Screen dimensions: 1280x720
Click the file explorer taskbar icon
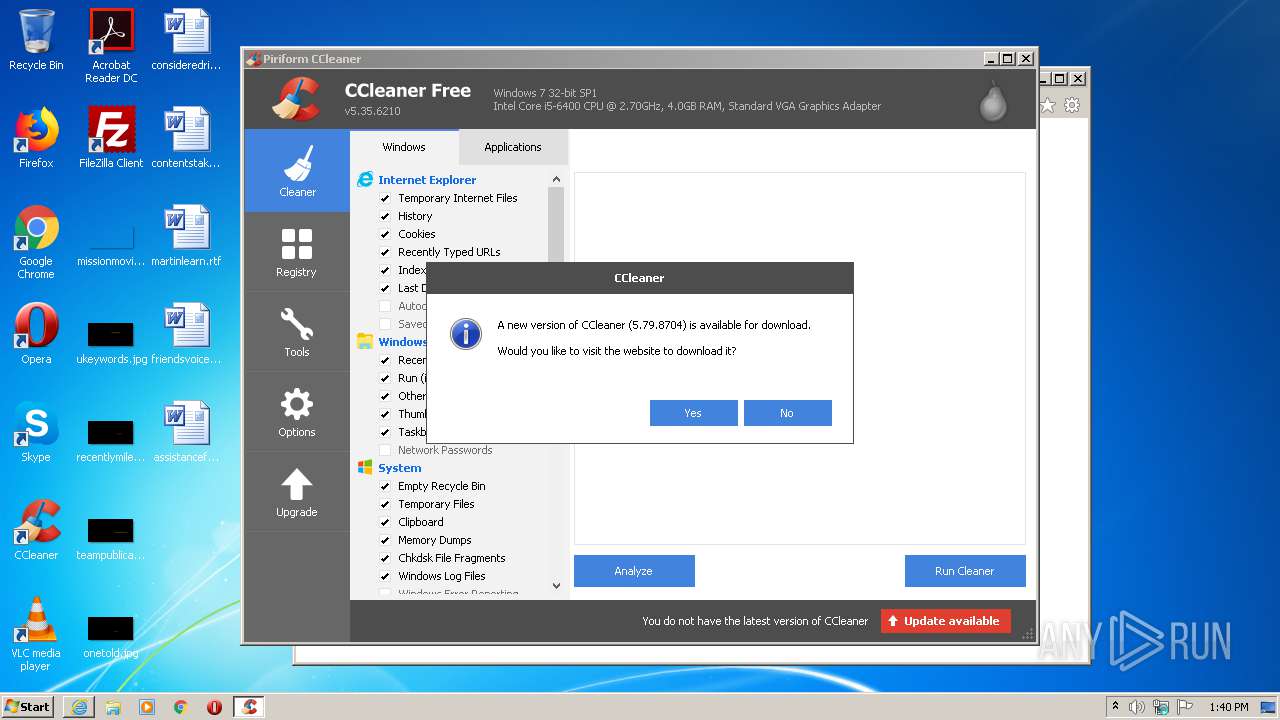coord(113,707)
